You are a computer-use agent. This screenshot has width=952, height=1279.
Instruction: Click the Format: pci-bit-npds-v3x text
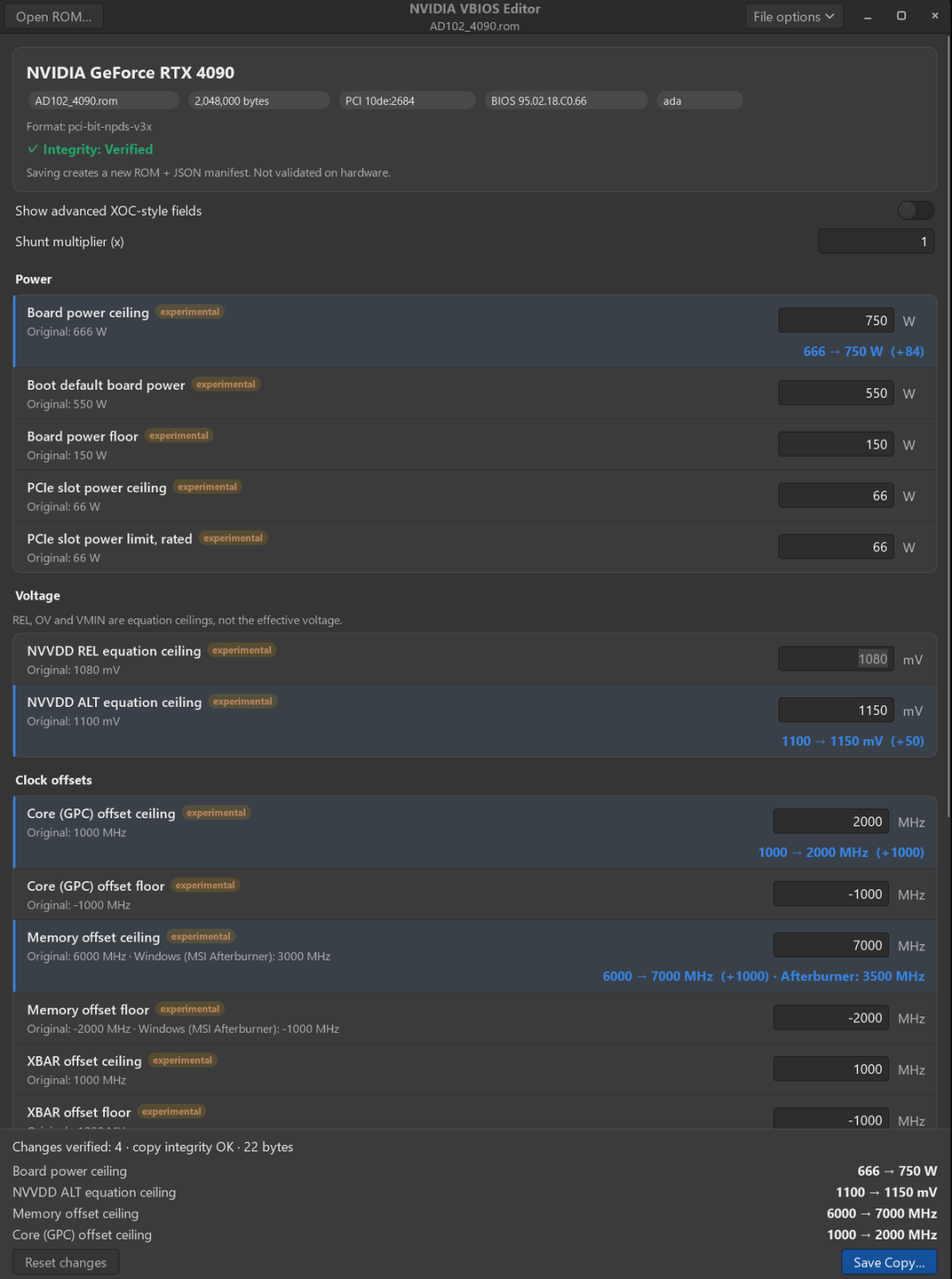pos(89,126)
